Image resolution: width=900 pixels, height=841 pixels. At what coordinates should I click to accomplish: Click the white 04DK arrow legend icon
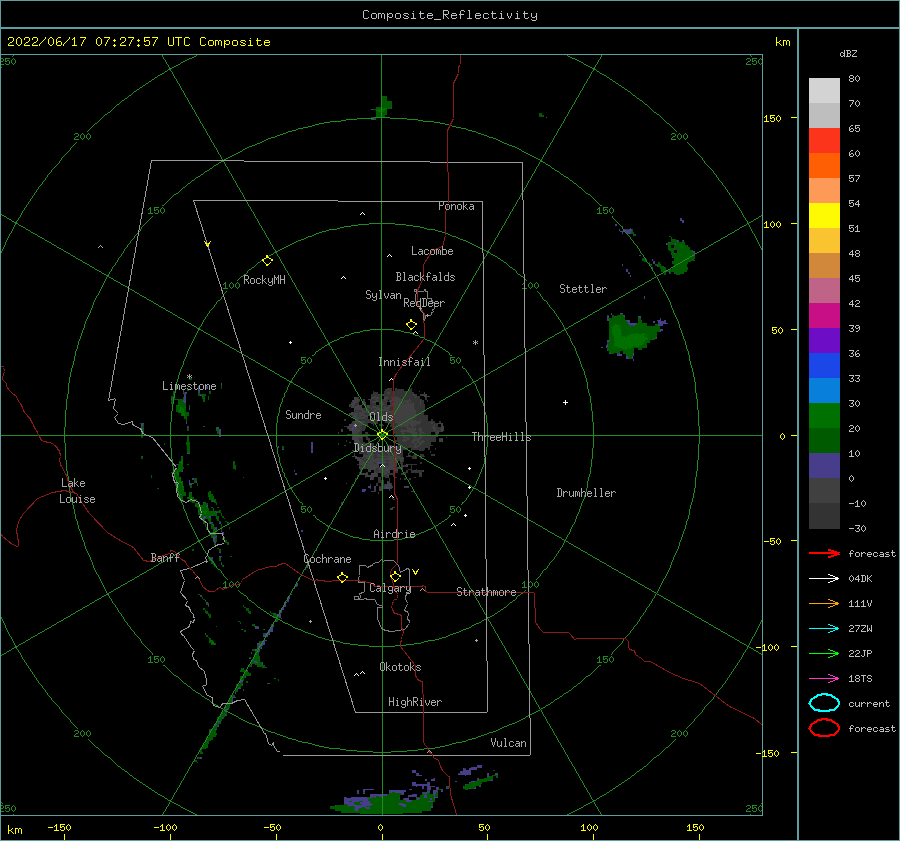pyautogui.click(x=824, y=579)
